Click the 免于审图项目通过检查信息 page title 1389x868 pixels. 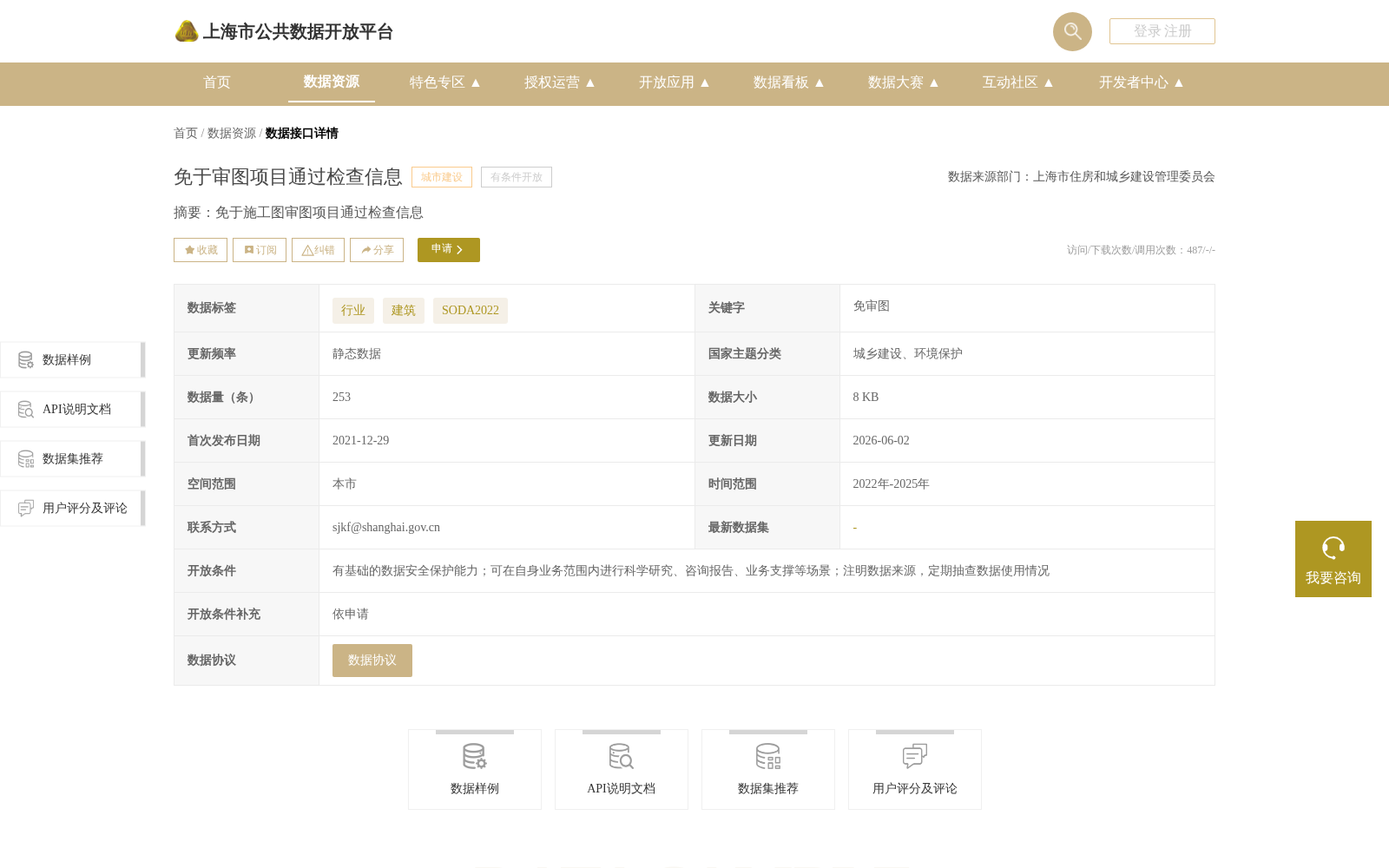pos(288,177)
